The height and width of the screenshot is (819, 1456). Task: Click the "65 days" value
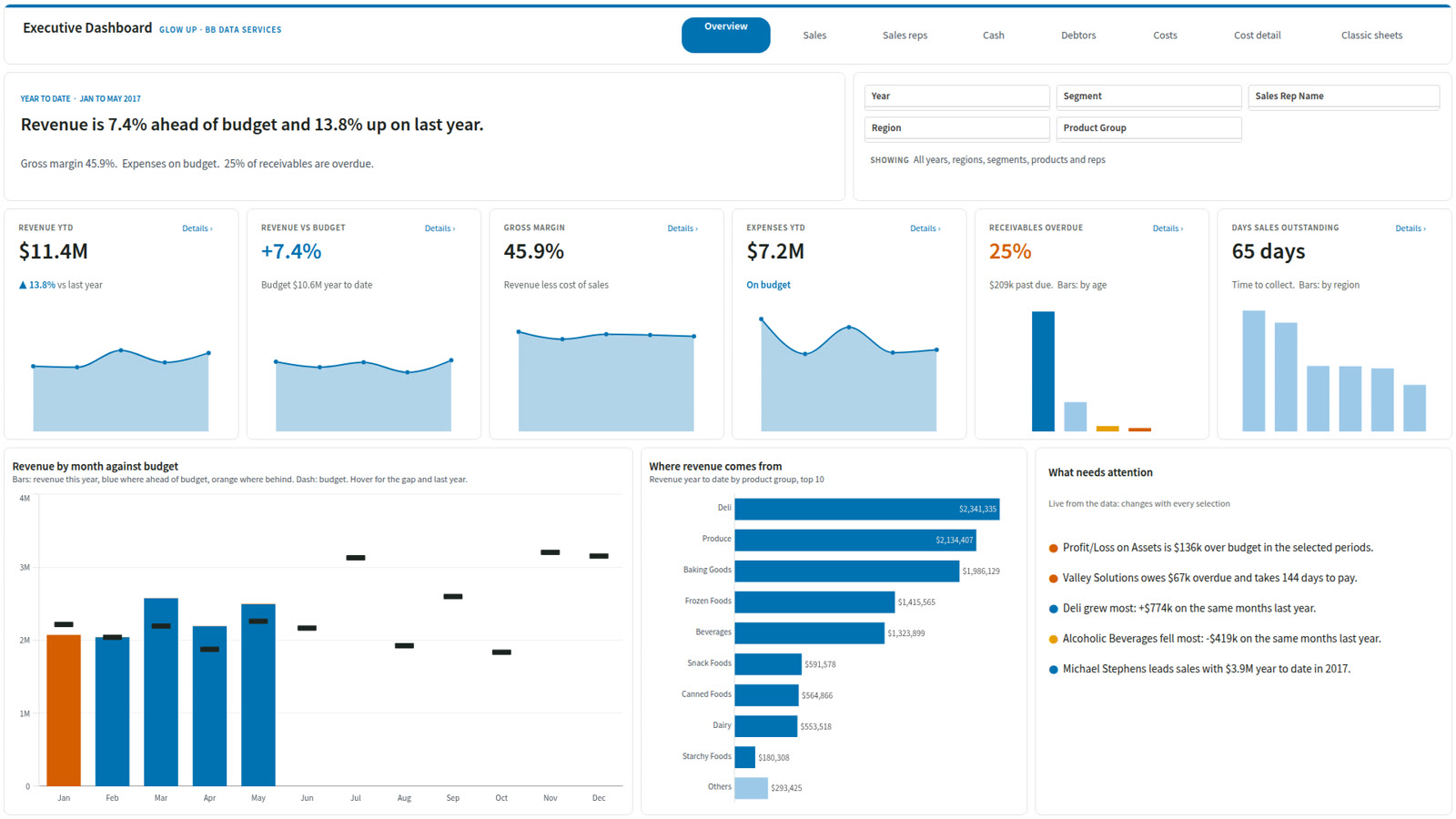(1269, 251)
